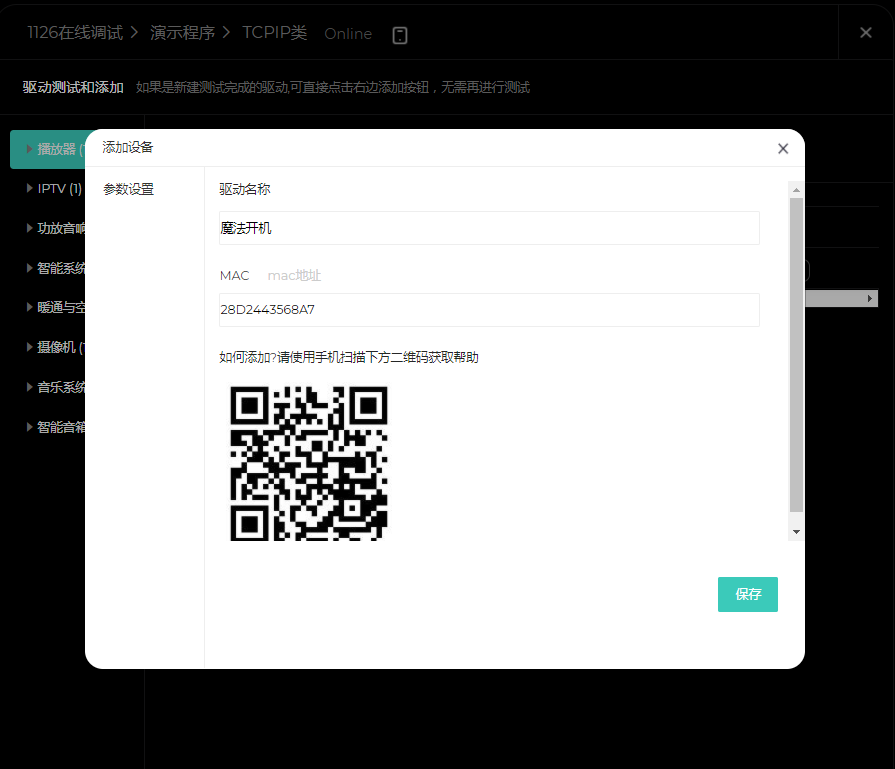This screenshot has width=895, height=769.
Task: Click the device icon next to Online
Action: 400,35
